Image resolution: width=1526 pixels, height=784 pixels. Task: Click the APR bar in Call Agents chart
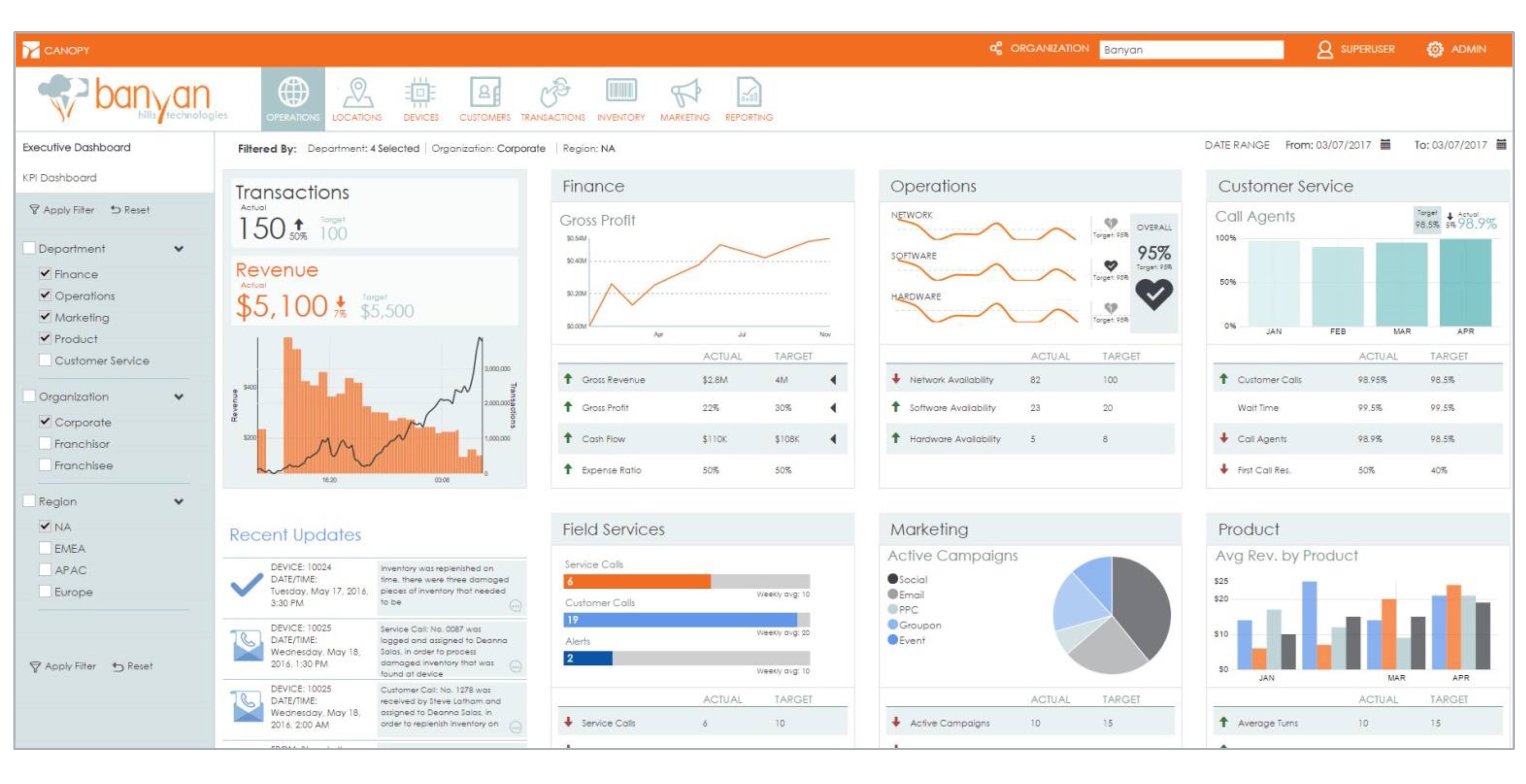tap(1466, 282)
